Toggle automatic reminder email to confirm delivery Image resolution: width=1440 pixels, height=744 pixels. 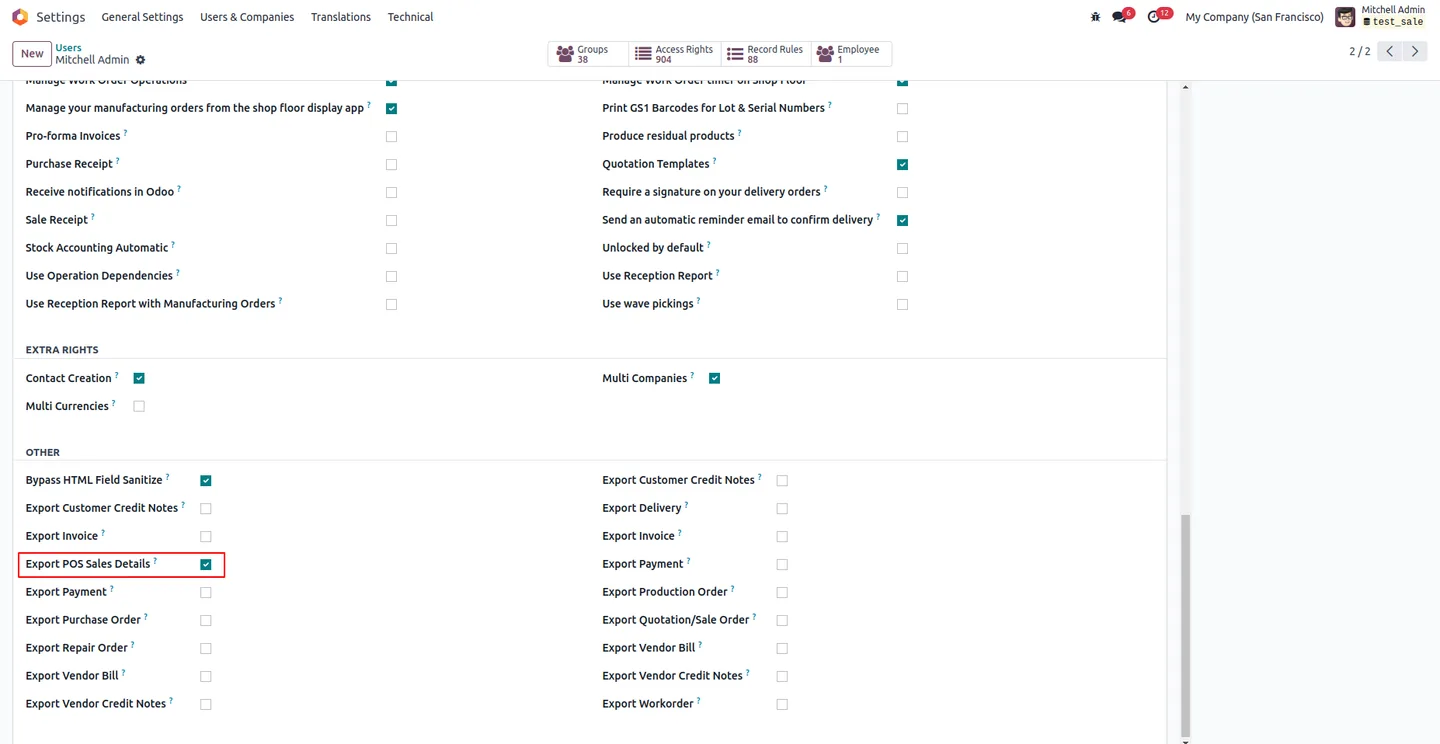[903, 221]
